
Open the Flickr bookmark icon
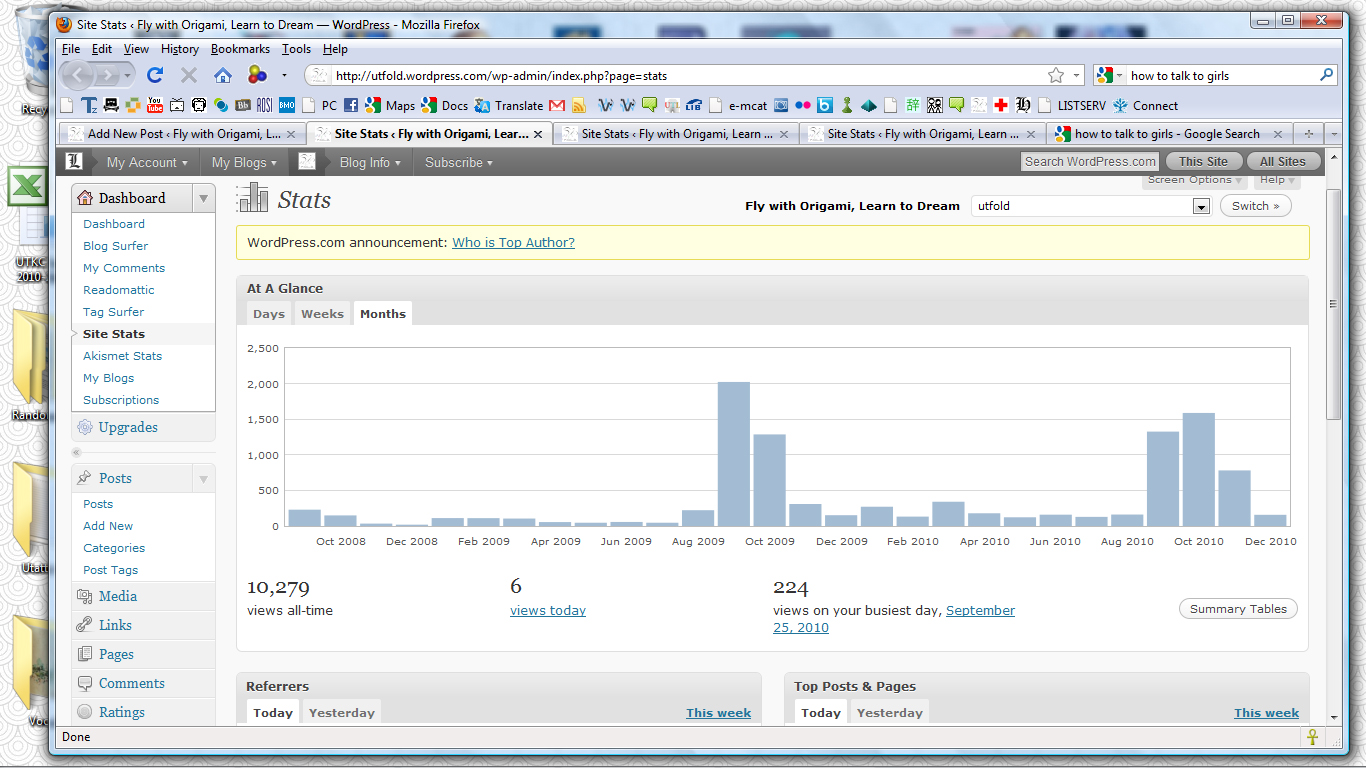[803, 105]
